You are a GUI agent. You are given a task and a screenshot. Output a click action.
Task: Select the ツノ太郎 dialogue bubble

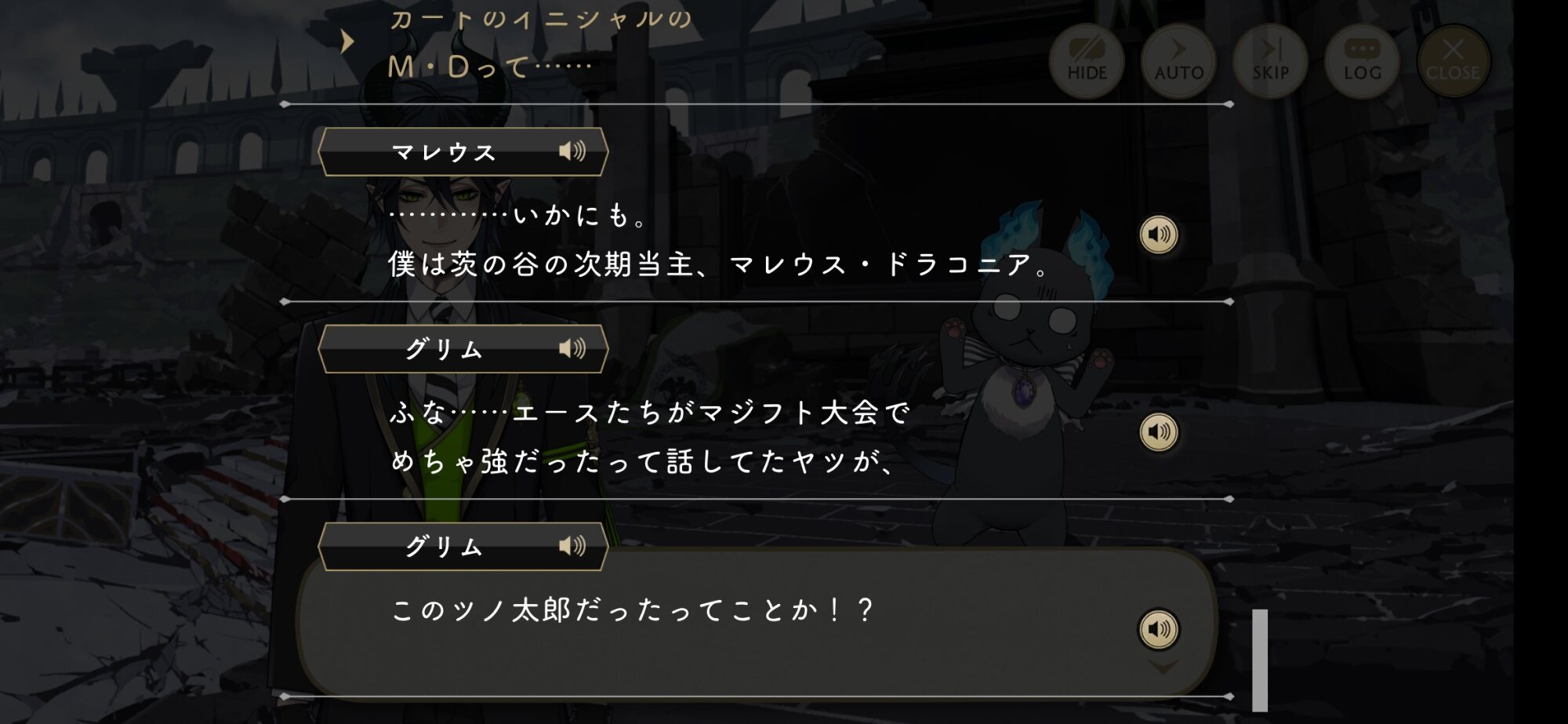757,624
